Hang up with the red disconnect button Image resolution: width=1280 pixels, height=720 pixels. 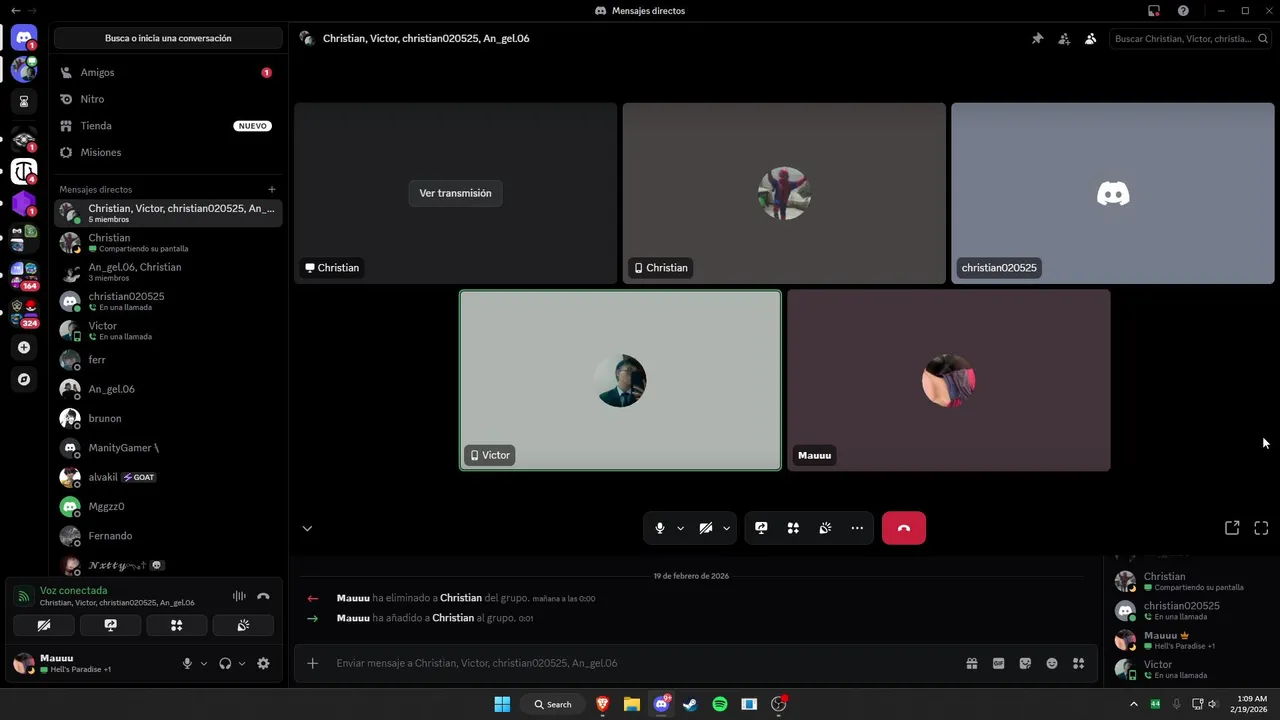point(904,528)
